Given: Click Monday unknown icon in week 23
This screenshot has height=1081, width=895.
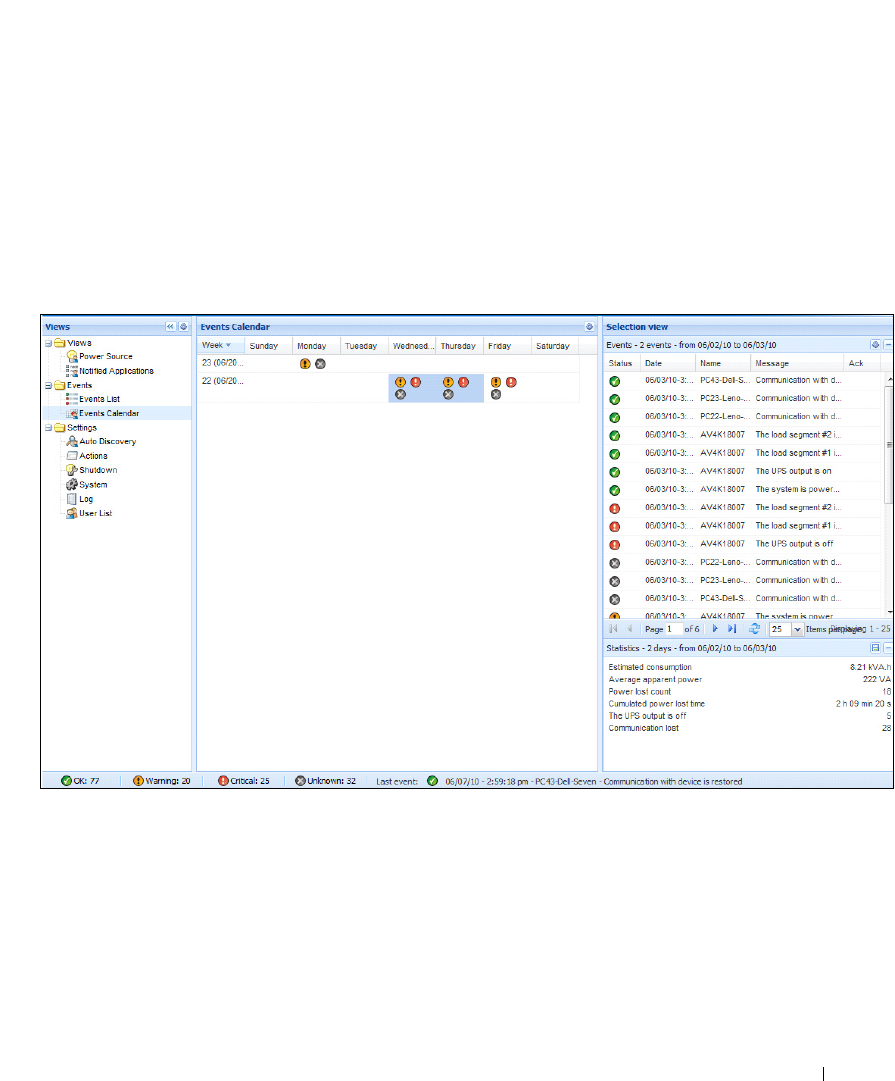Looking at the screenshot, I should tap(320, 364).
